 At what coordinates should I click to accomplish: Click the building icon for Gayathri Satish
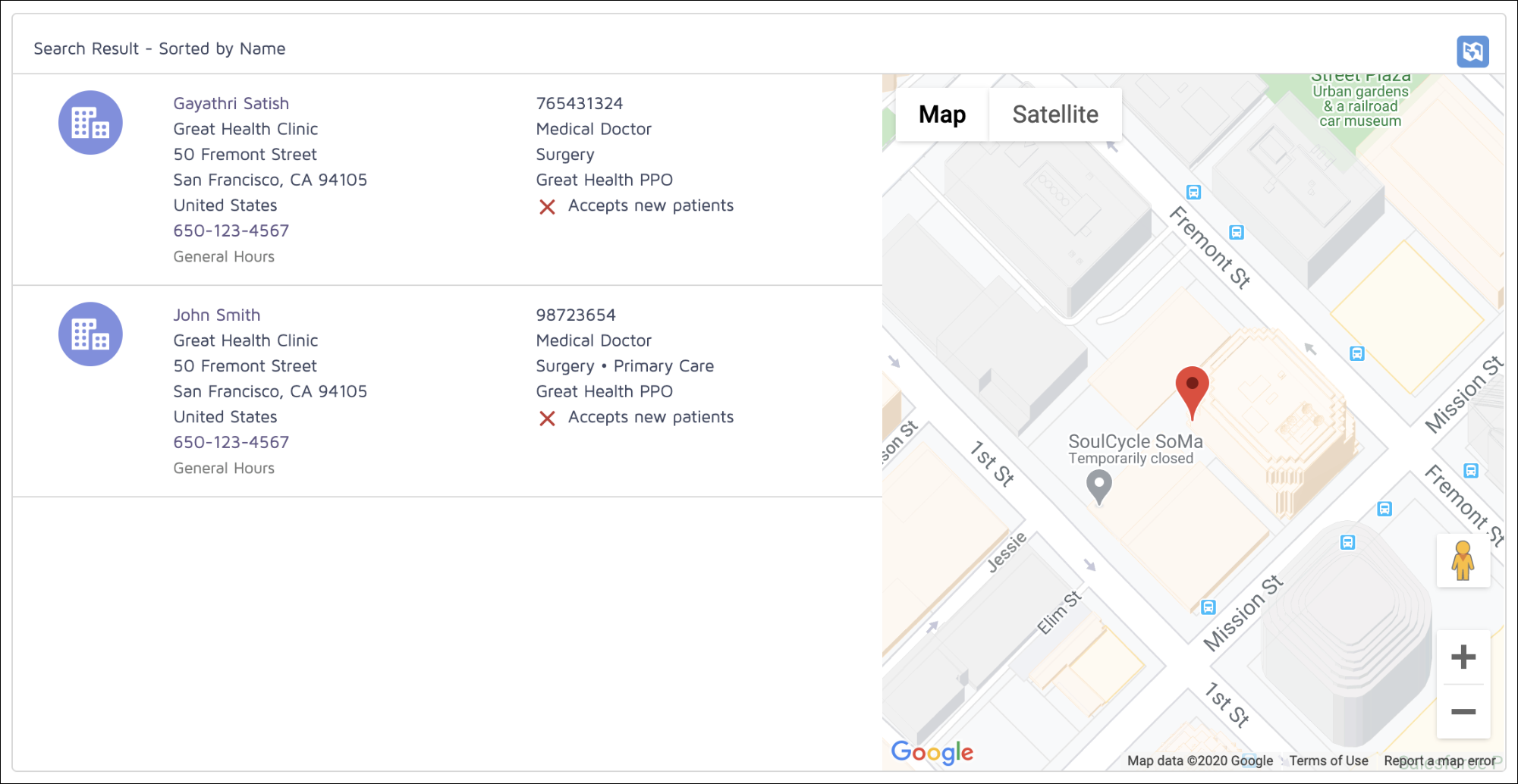tap(90, 123)
